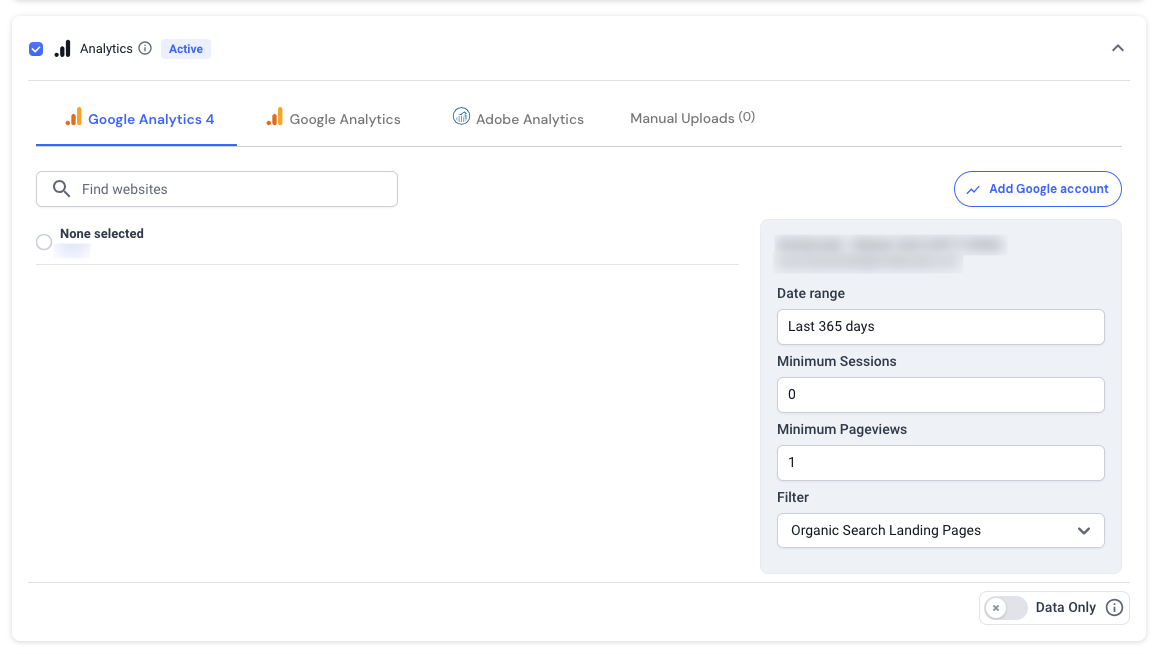The width and height of the screenshot is (1156, 654).
Task: Open the Manual Uploads tab
Action: tap(692, 118)
